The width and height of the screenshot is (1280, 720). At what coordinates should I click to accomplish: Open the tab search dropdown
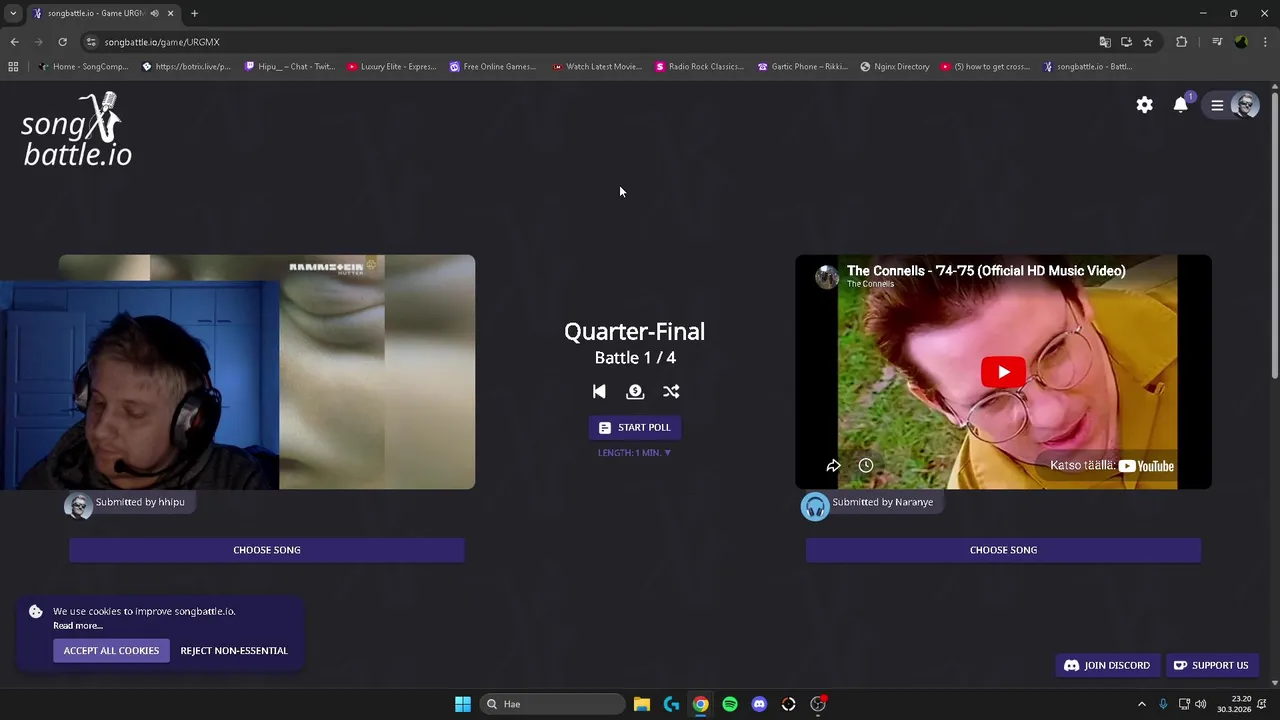[13, 13]
